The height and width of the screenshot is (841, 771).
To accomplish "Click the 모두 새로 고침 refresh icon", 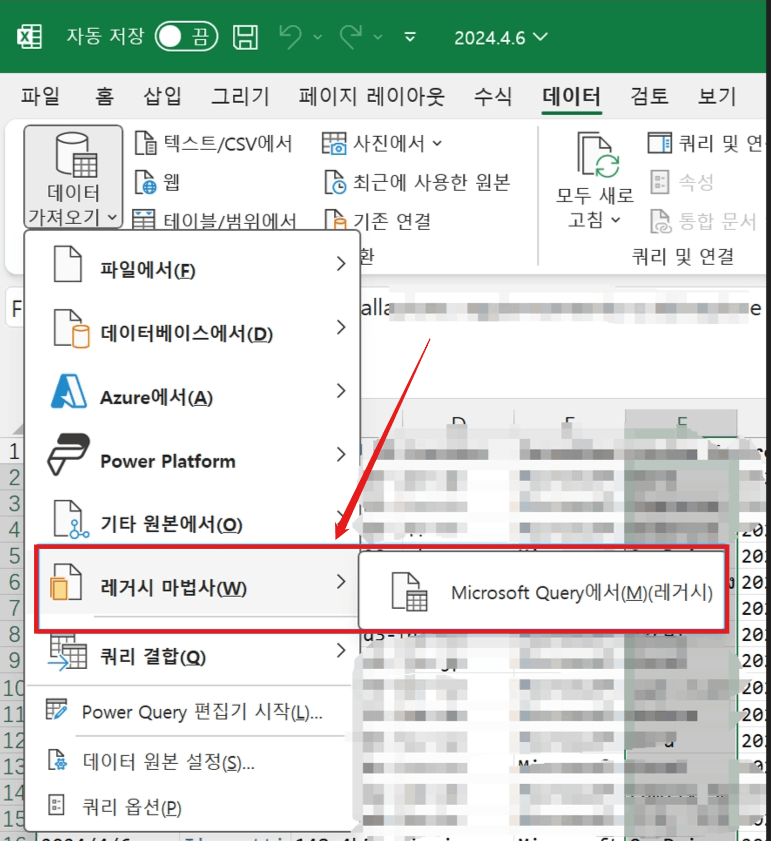I will point(598,155).
